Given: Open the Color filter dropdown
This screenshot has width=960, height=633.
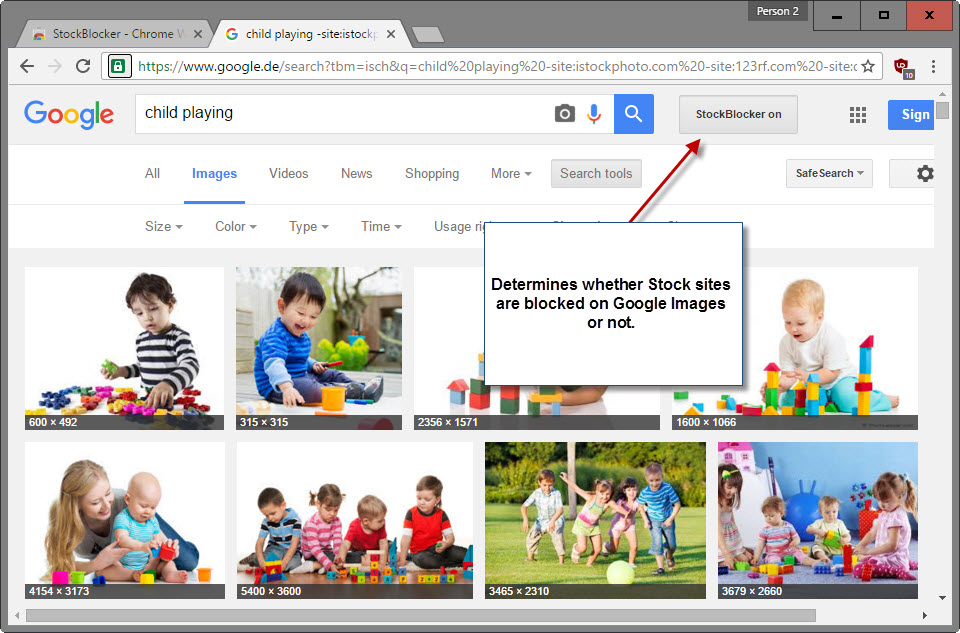Looking at the screenshot, I should click(236, 227).
